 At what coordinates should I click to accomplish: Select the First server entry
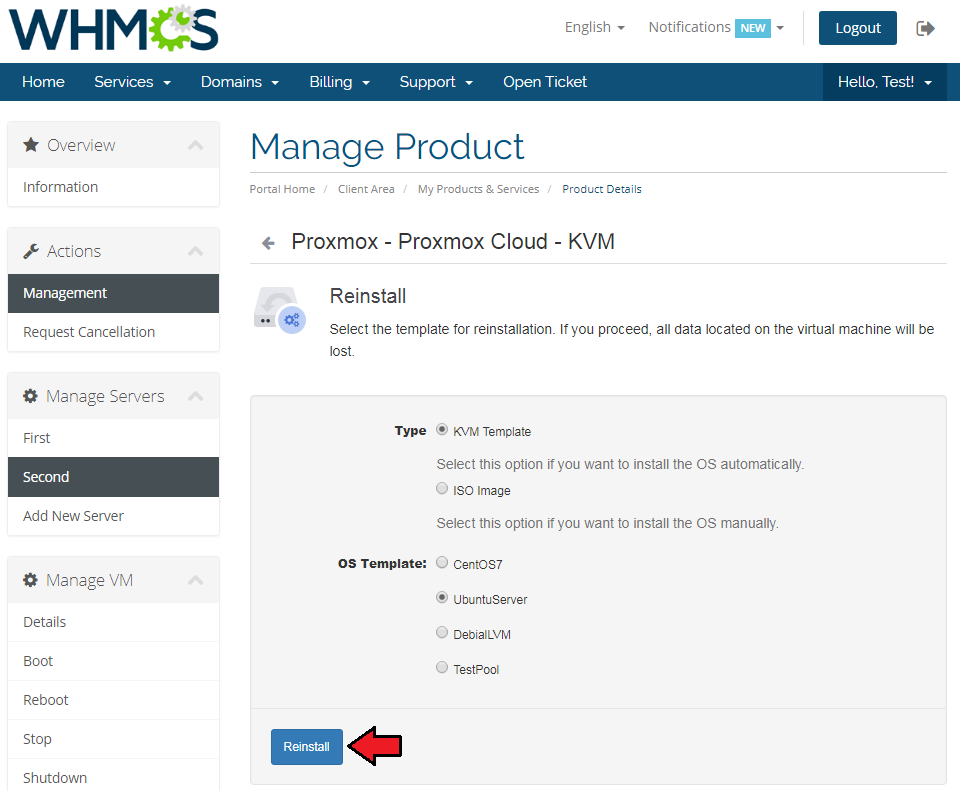click(x=113, y=438)
